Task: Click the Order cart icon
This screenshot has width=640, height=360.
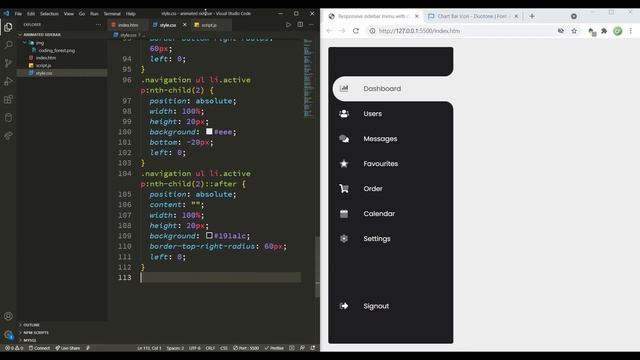Action: pyautogui.click(x=344, y=189)
